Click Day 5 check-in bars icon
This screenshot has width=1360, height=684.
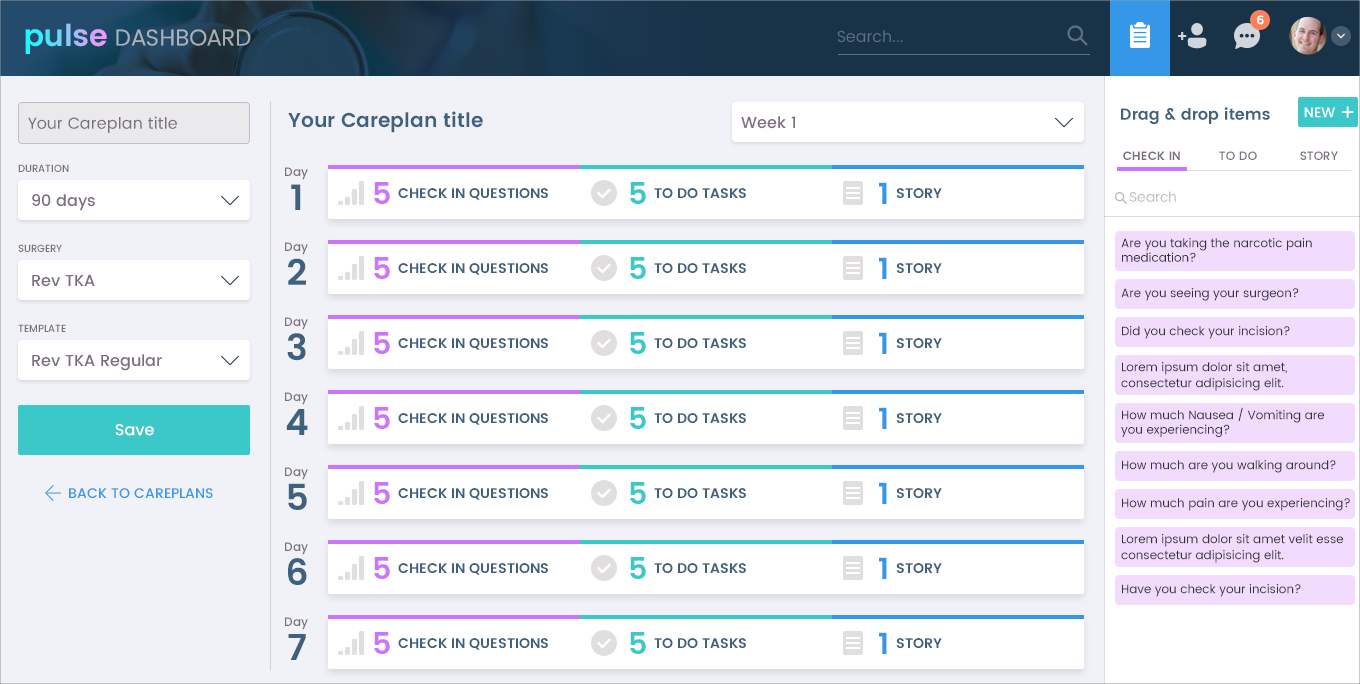351,493
